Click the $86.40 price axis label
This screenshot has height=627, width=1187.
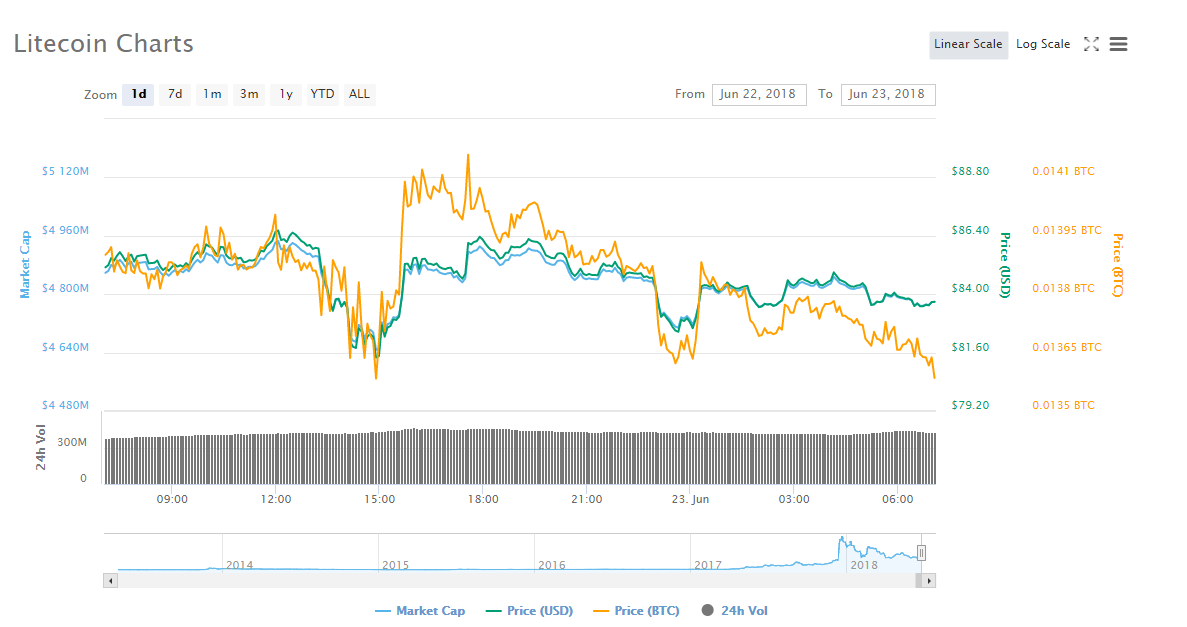tap(970, 230)
